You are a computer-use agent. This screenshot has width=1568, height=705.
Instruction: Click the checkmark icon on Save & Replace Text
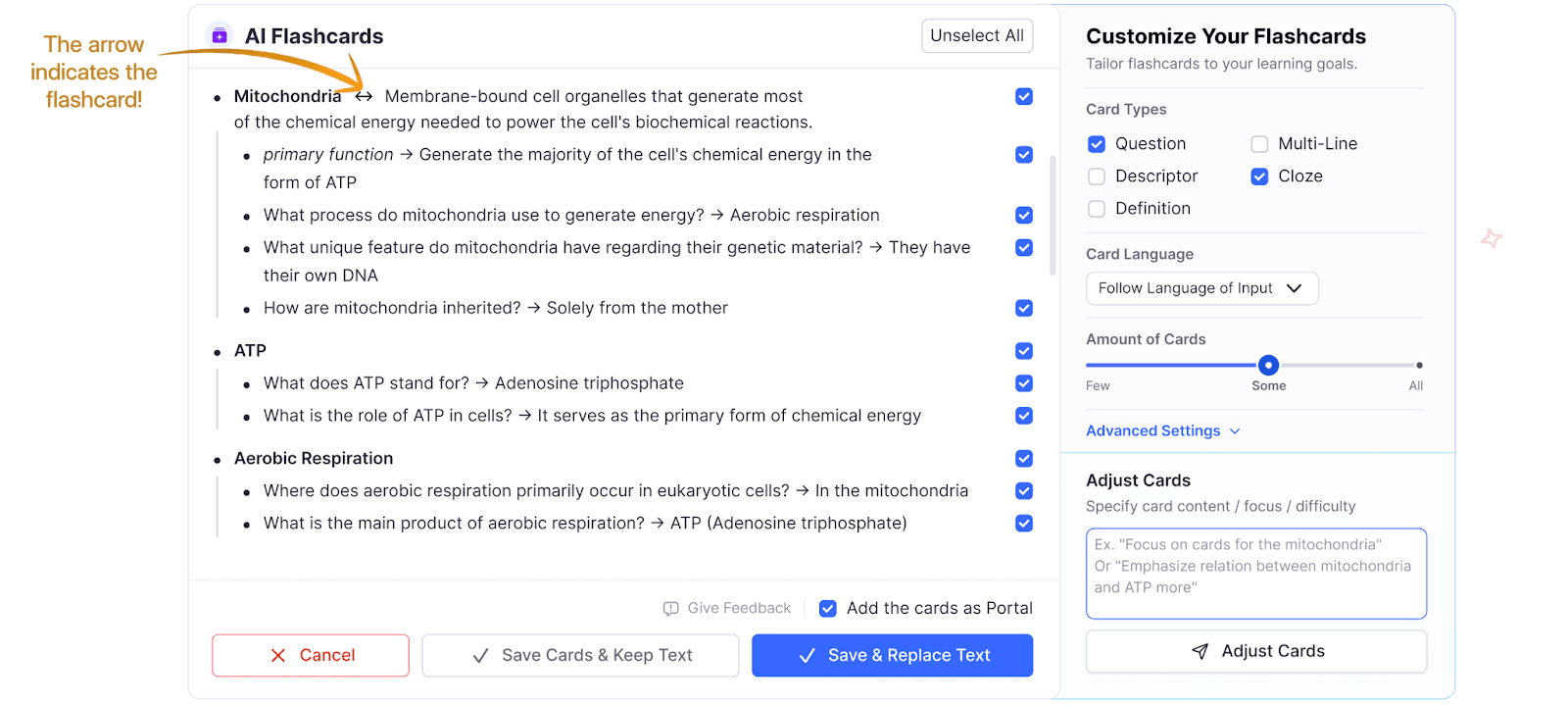pos(807,656)
